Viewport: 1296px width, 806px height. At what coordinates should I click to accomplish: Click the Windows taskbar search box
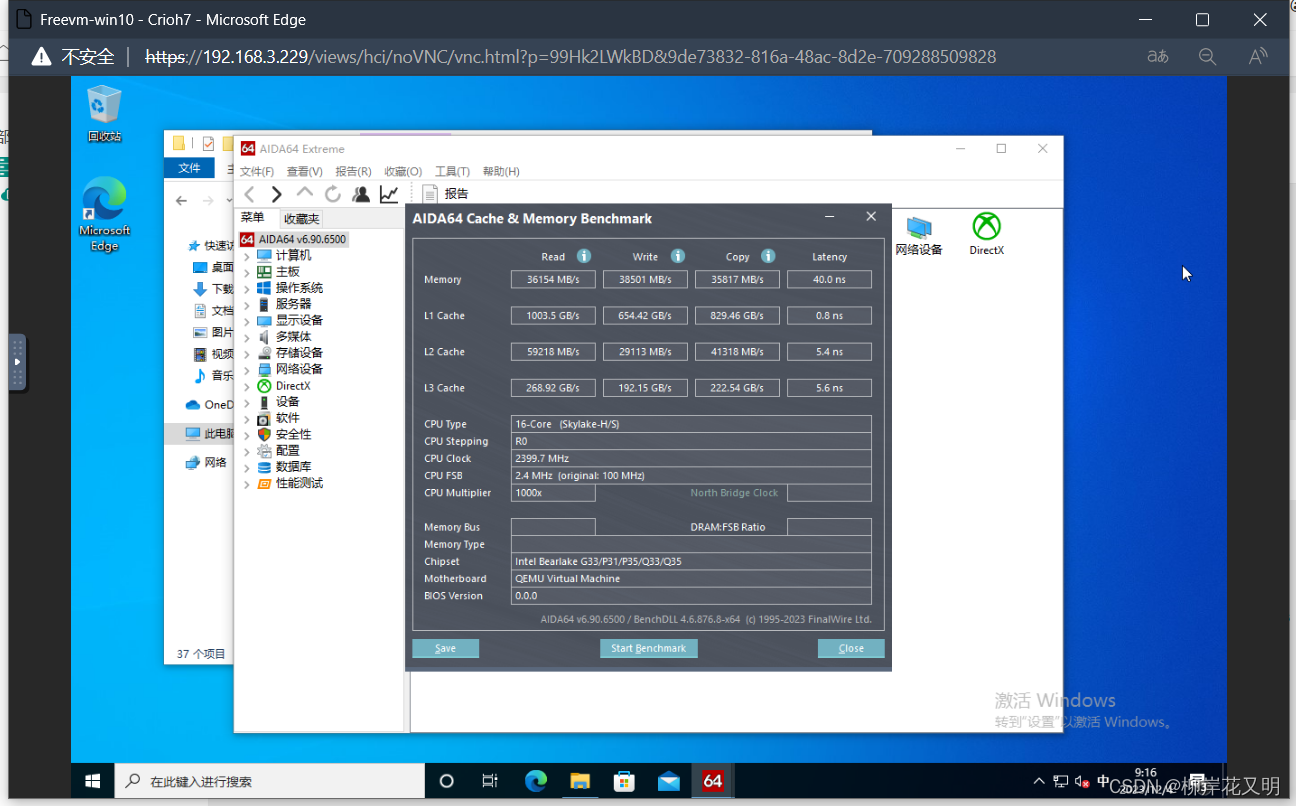point(271,781)
